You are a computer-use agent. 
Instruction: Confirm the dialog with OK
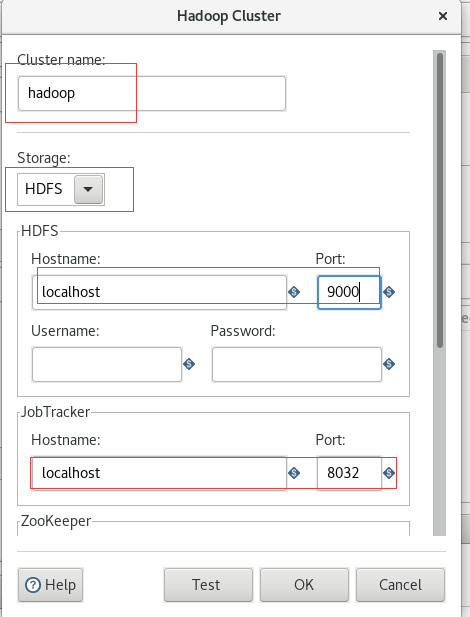(x=304, y=585)
